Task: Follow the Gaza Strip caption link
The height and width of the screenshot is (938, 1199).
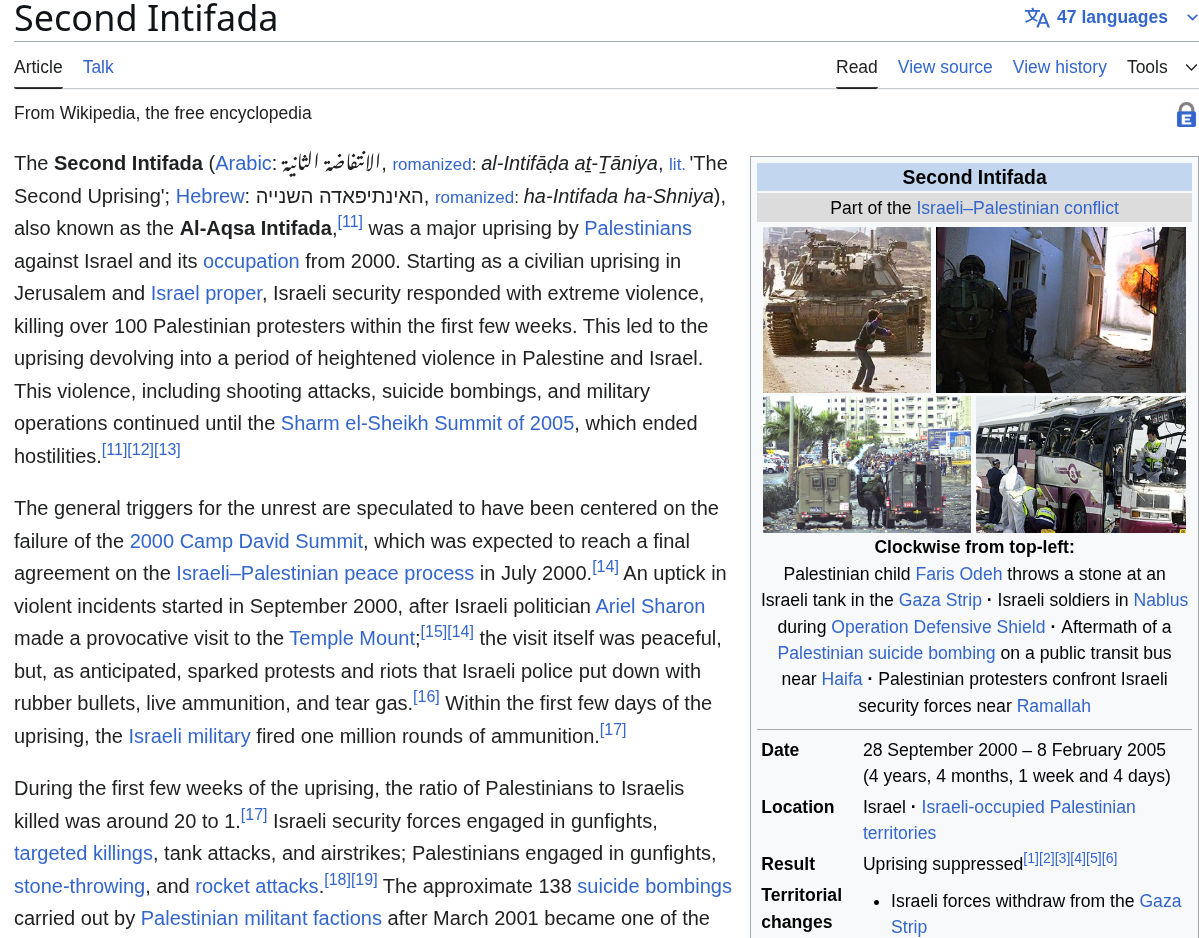Action: click(x=940, y=600)
